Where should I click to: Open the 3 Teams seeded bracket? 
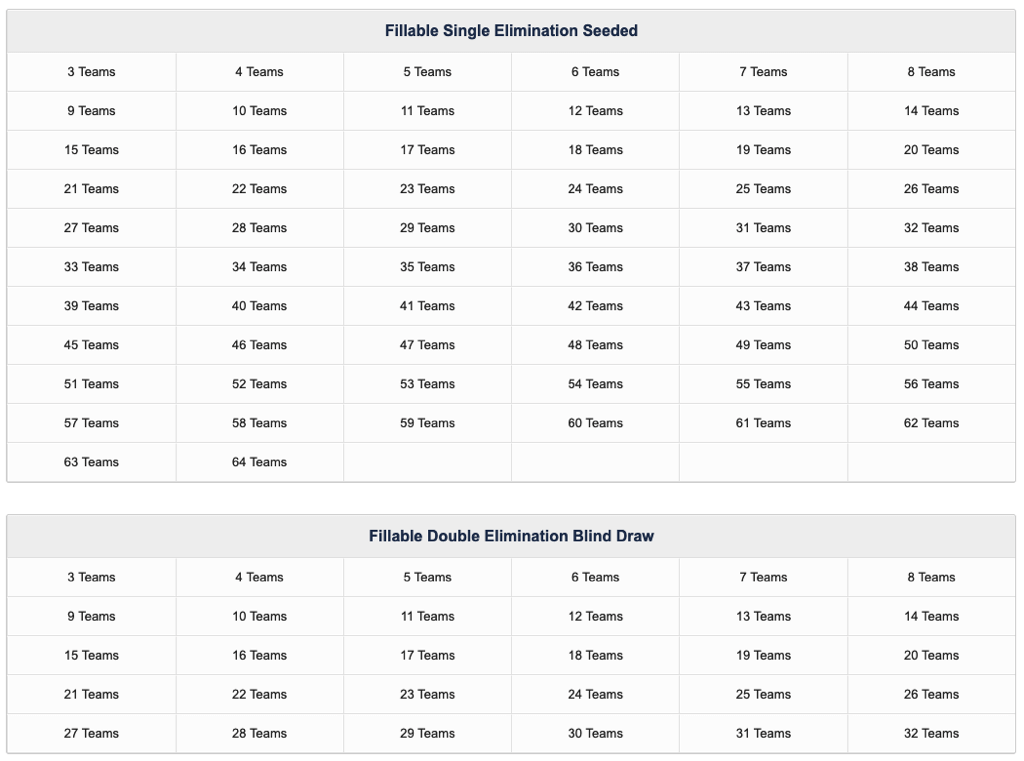[x=91, y=71]
